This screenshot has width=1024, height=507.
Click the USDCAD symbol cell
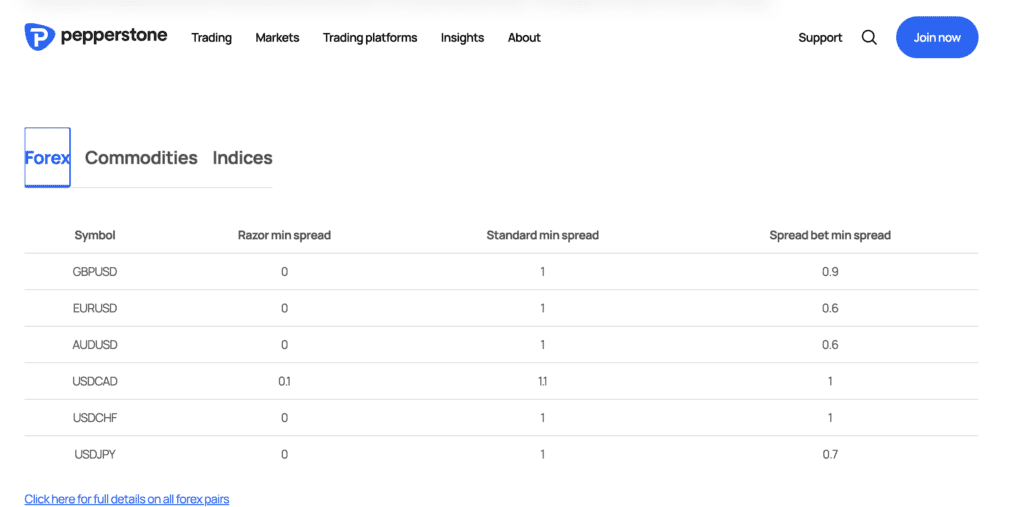point(95,382)
